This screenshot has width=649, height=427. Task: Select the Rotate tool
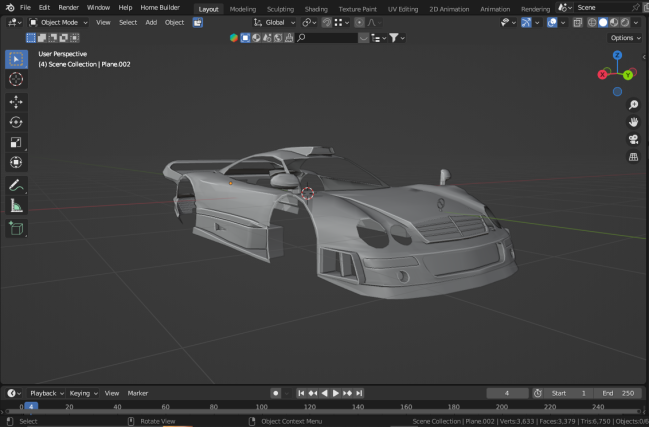[x=16, y=122]
